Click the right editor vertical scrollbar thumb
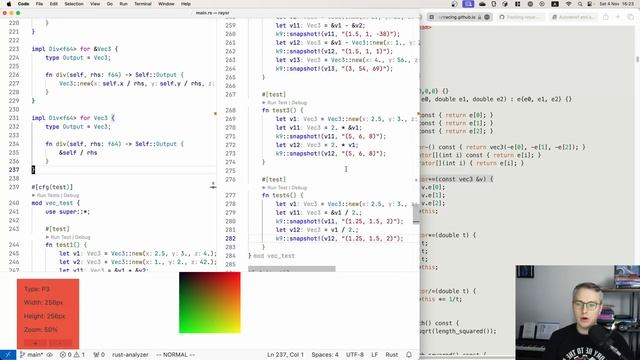Screen dimensions: 640x360 coord(416,214)
